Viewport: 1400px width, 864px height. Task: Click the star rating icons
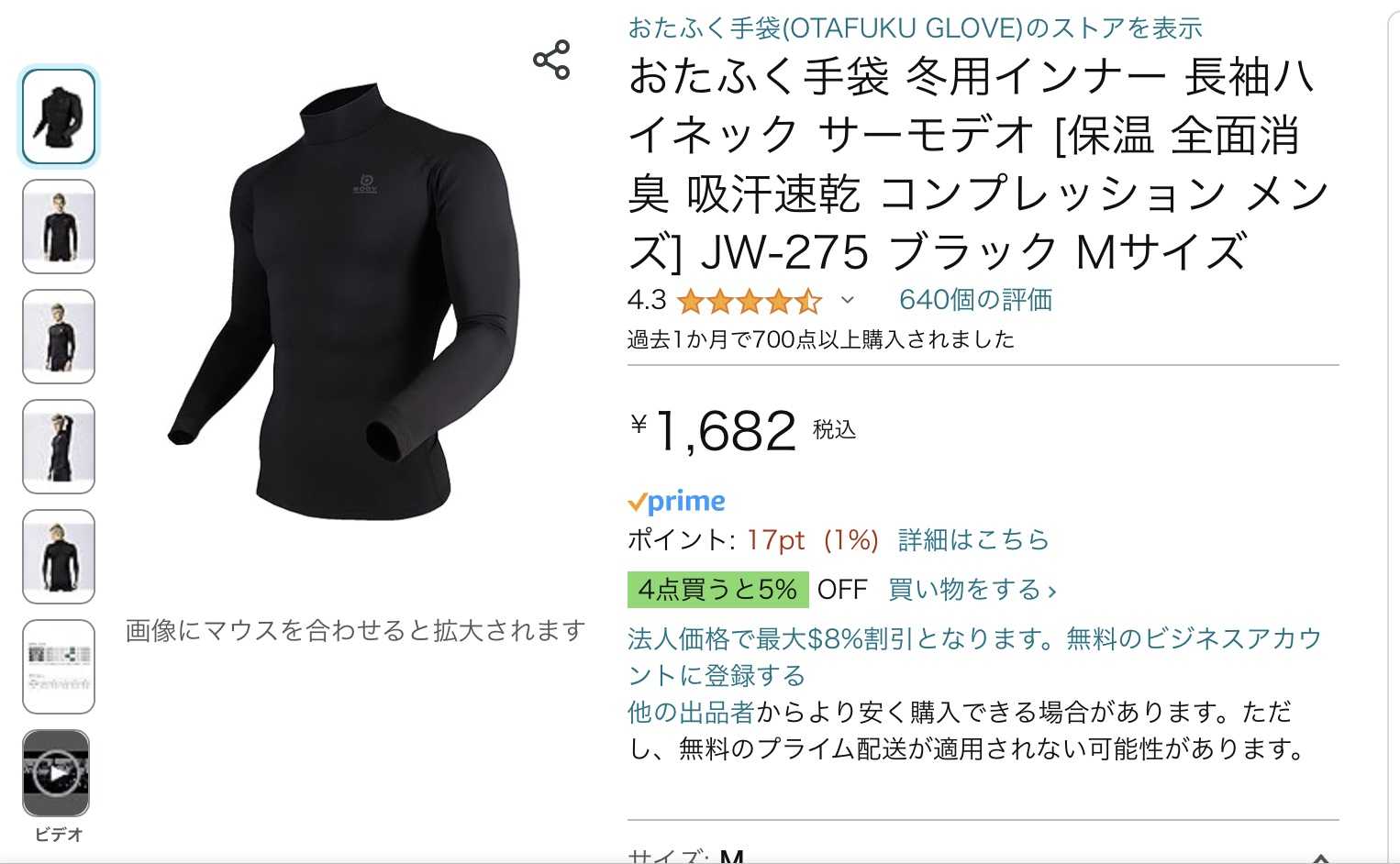coord(749,301)
